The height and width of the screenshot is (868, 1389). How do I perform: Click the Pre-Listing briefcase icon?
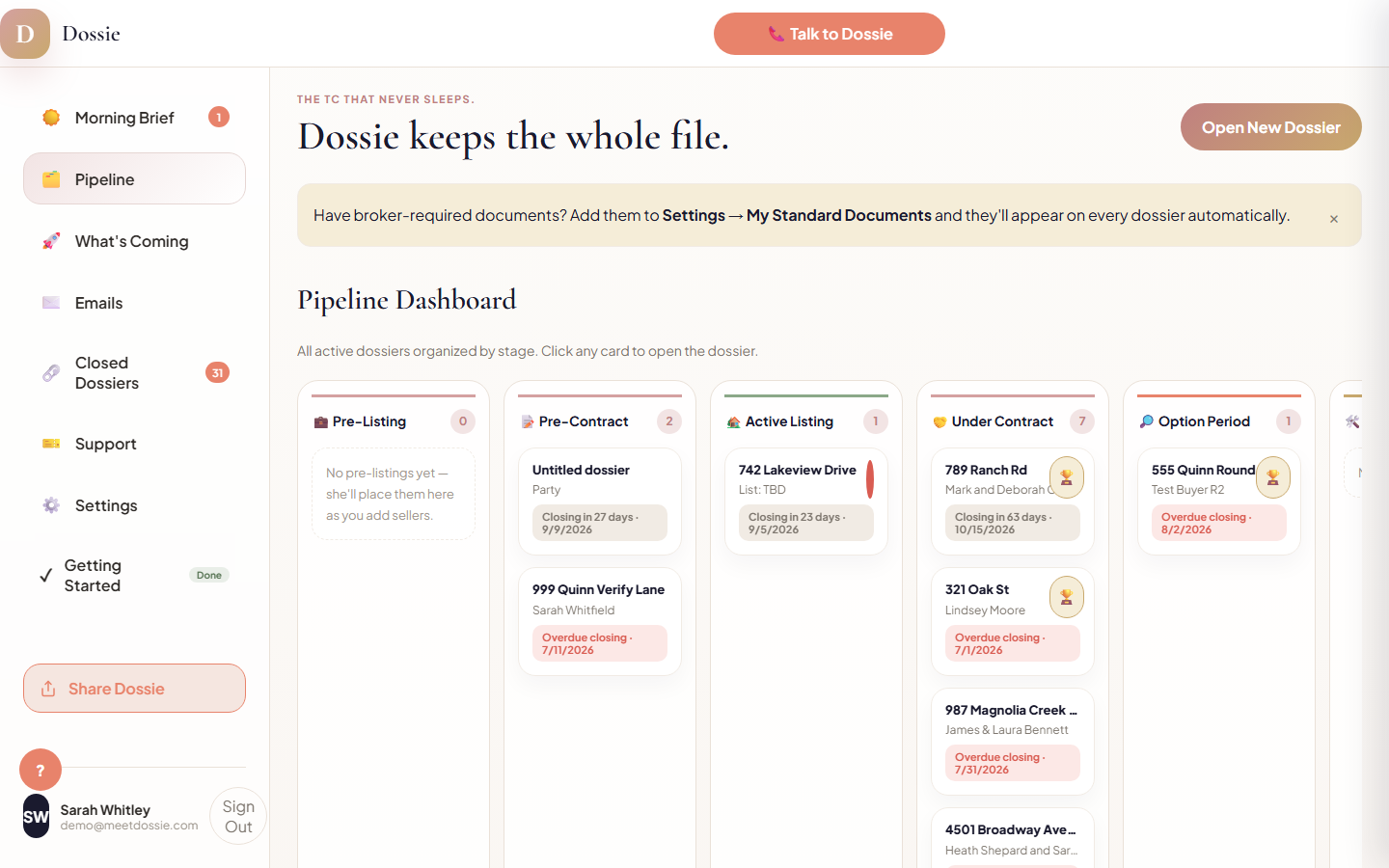[x=321, y=422]
